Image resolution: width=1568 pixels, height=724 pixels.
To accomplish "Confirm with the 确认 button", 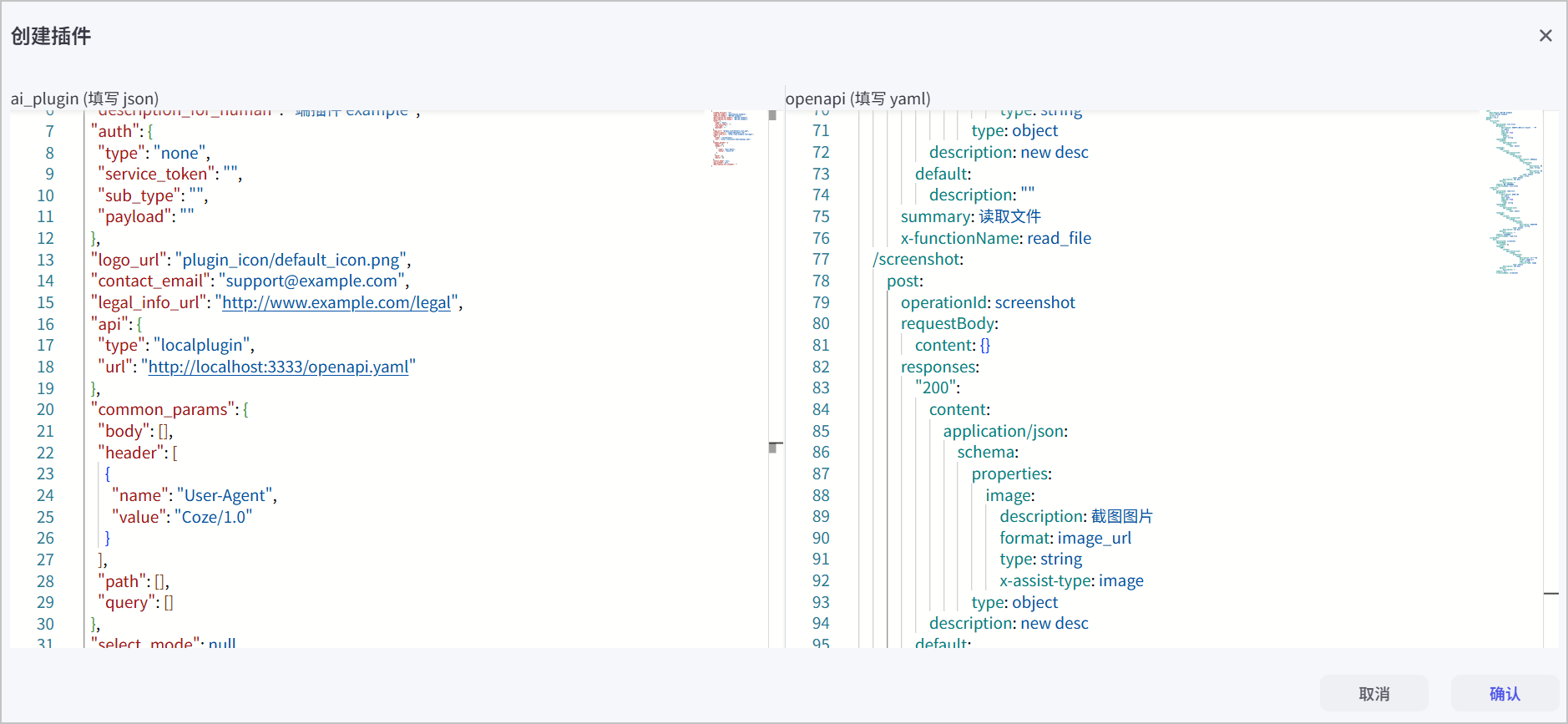I will coord(1505,693).
